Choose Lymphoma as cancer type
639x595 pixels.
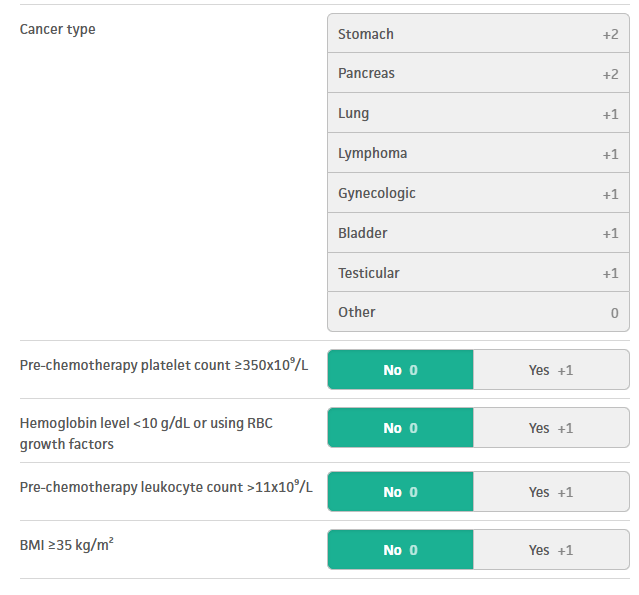pyautogui.click(x=478, y=153)
